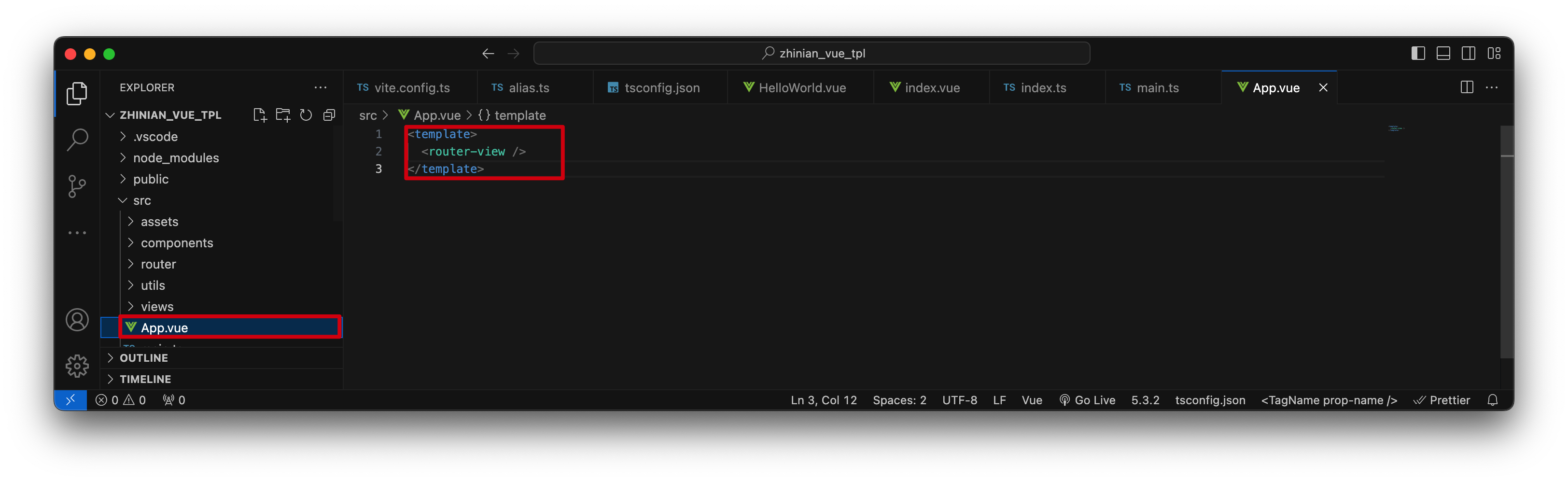Split the editor to the right
1568x482 pixels.
tap(1467, 87)
